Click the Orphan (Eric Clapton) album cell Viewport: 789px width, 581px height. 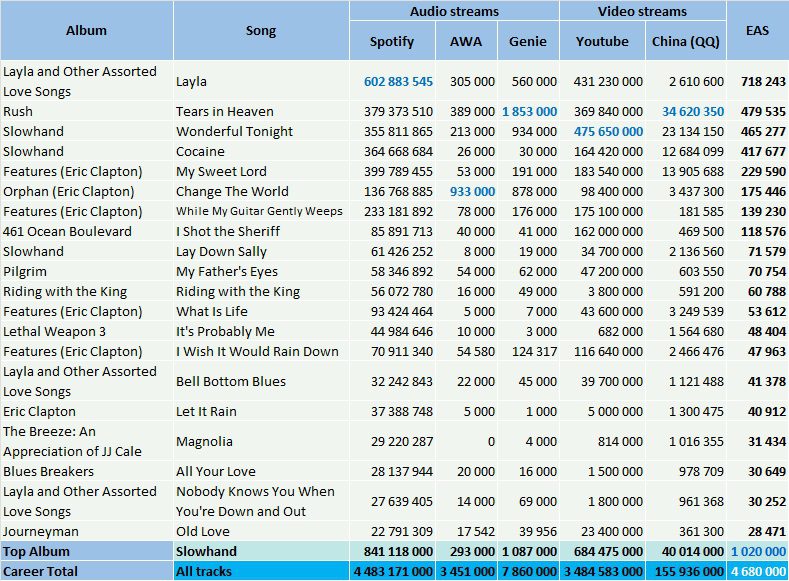click(87, 192)
